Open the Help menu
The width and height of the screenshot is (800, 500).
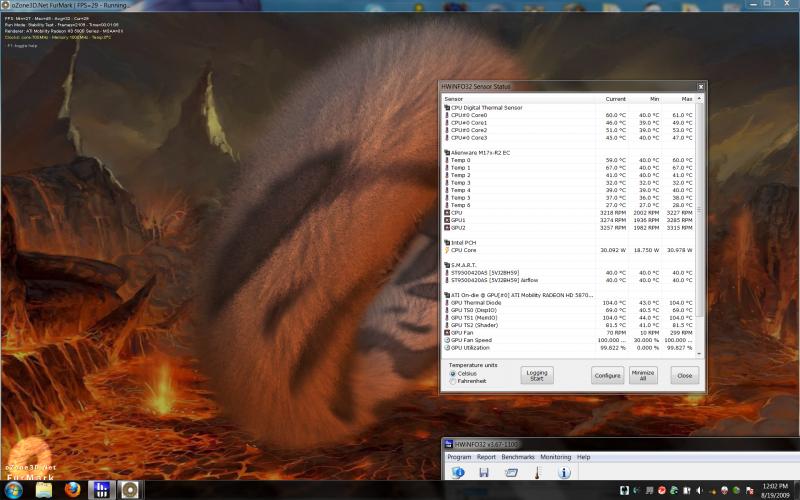click(583, 457)
